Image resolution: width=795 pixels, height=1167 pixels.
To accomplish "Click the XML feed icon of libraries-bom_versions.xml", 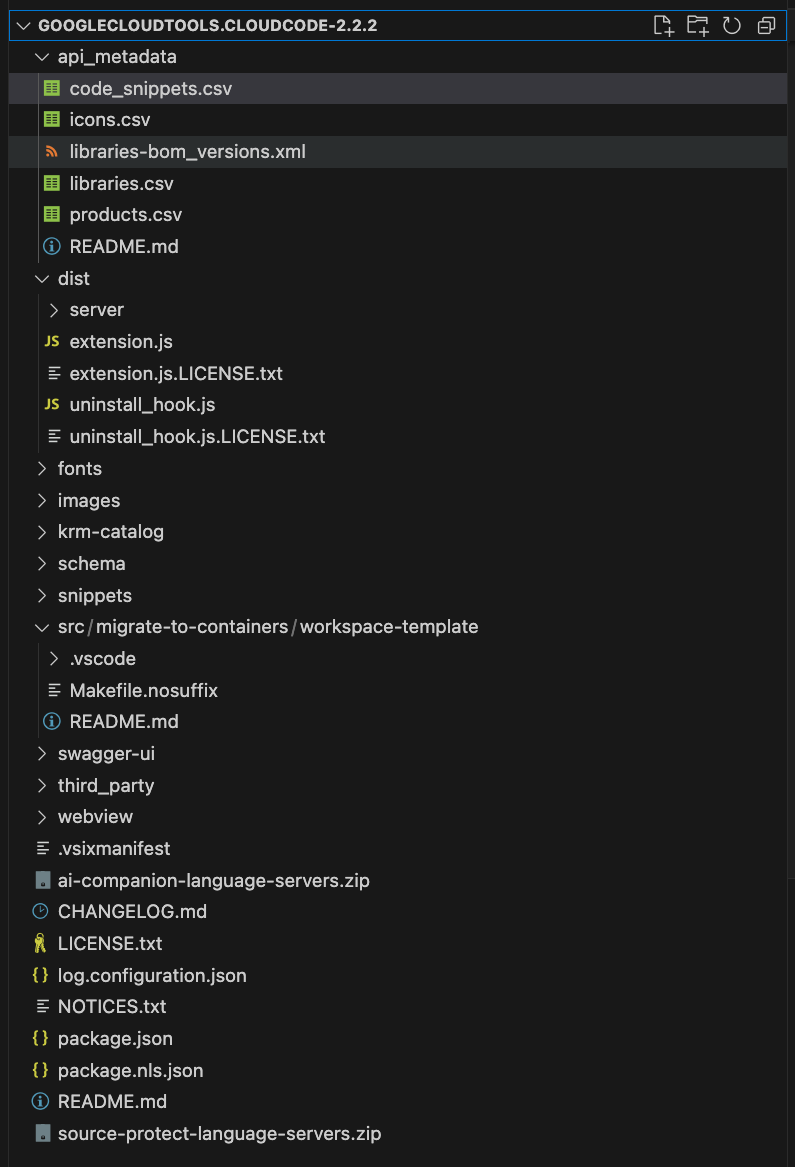I will [x=51, y=152].
